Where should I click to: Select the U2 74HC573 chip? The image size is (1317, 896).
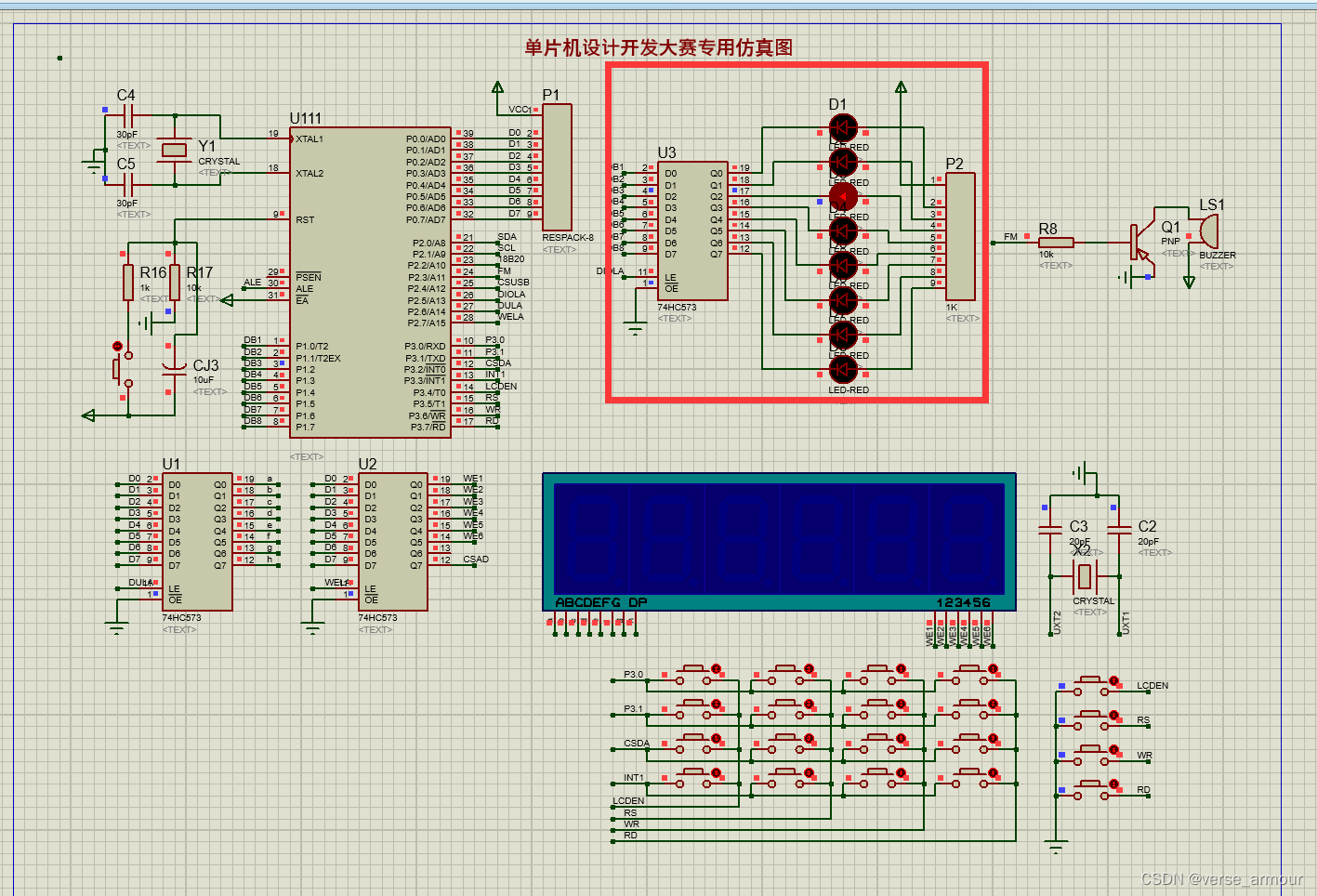pos(393,542)
